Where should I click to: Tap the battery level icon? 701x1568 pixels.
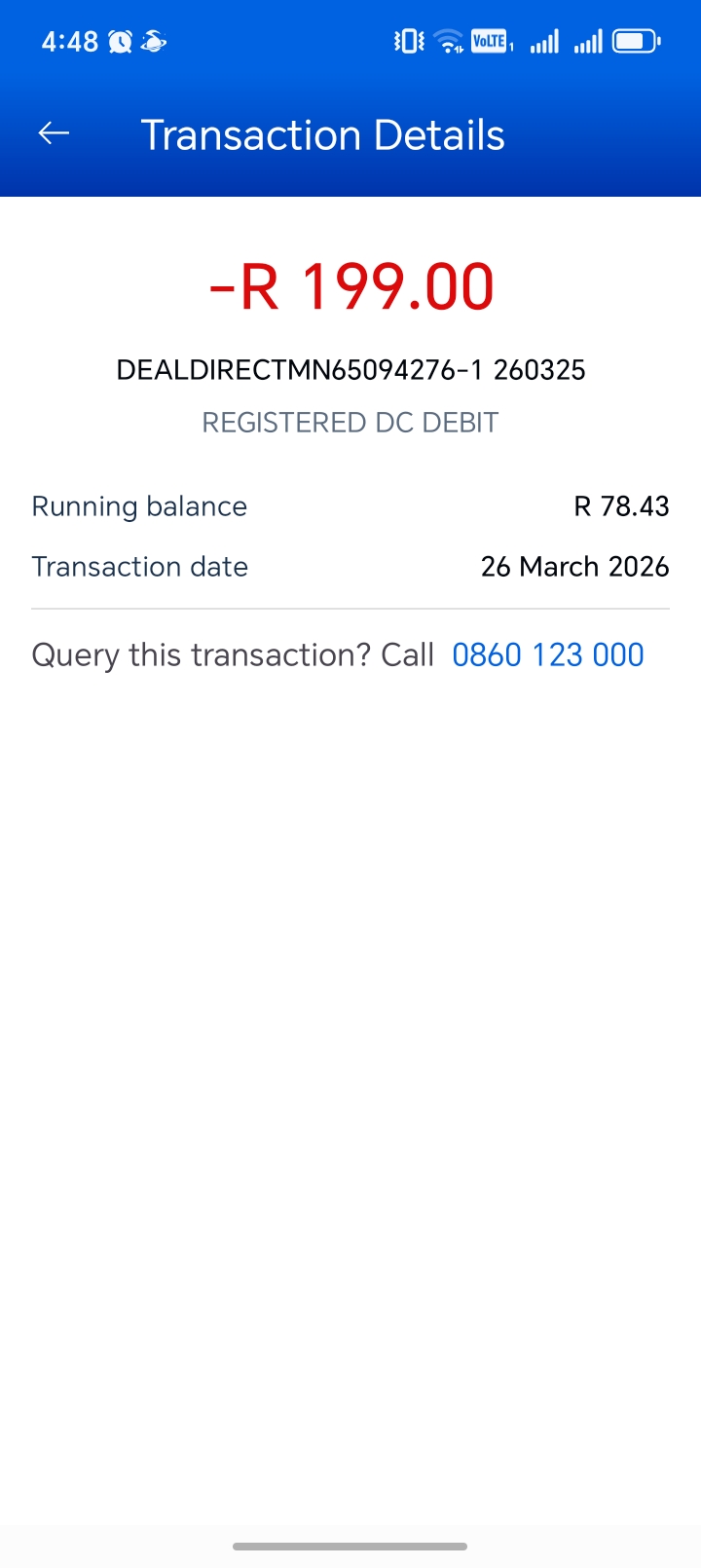click(x=636, y=41)
